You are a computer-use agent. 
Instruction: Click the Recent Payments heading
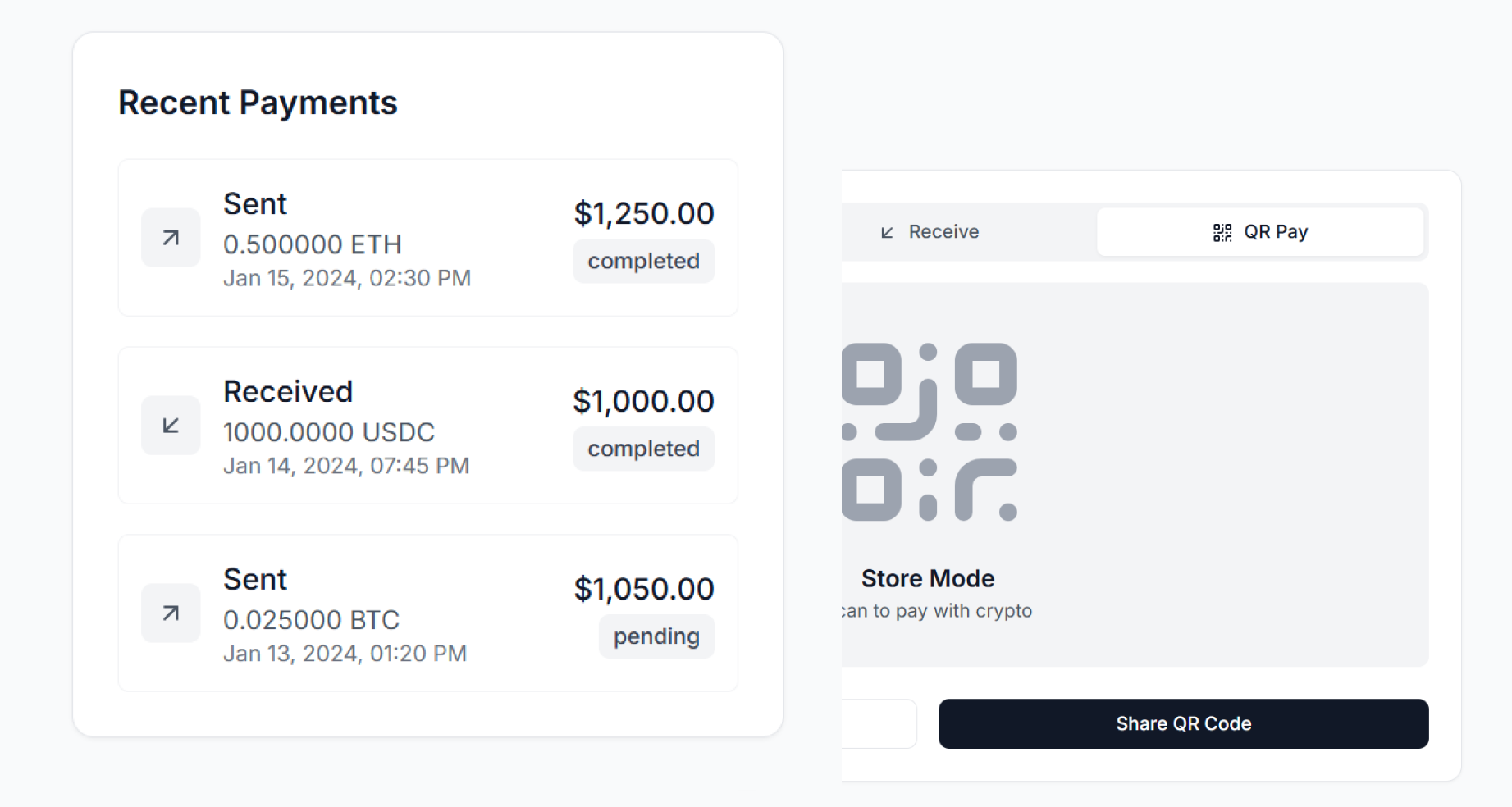[258, 103]
